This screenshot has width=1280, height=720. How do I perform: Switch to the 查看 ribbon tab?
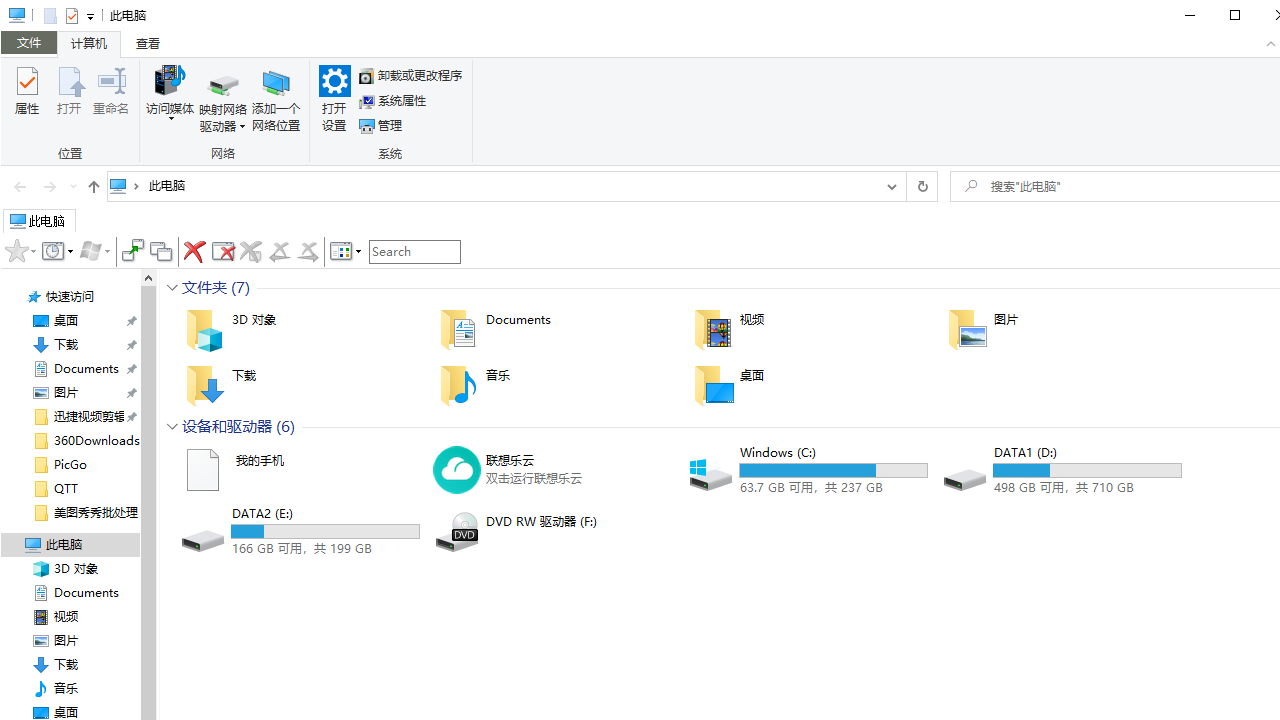tap(147, 43)
